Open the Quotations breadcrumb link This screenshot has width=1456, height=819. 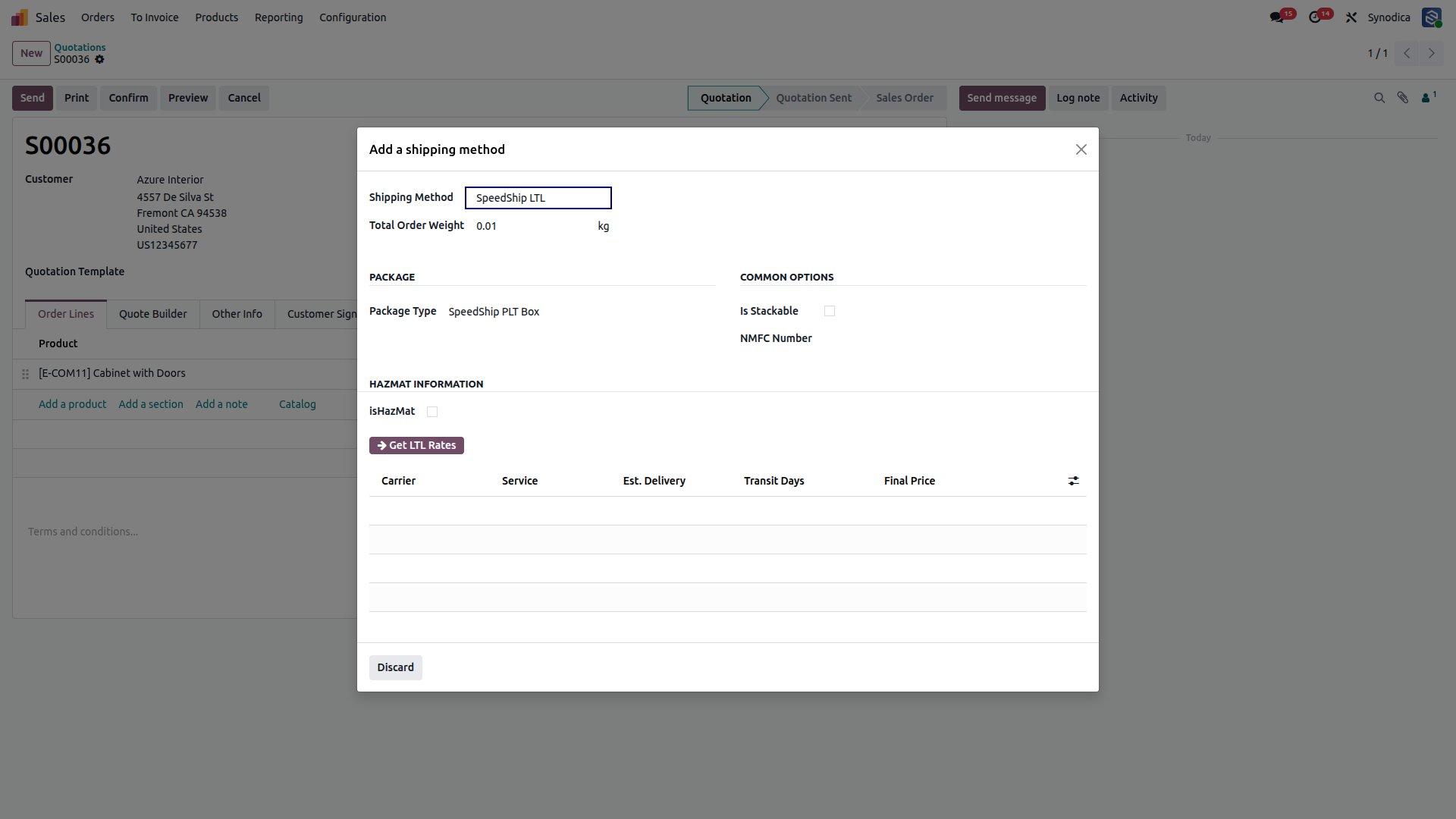point(80,47)
